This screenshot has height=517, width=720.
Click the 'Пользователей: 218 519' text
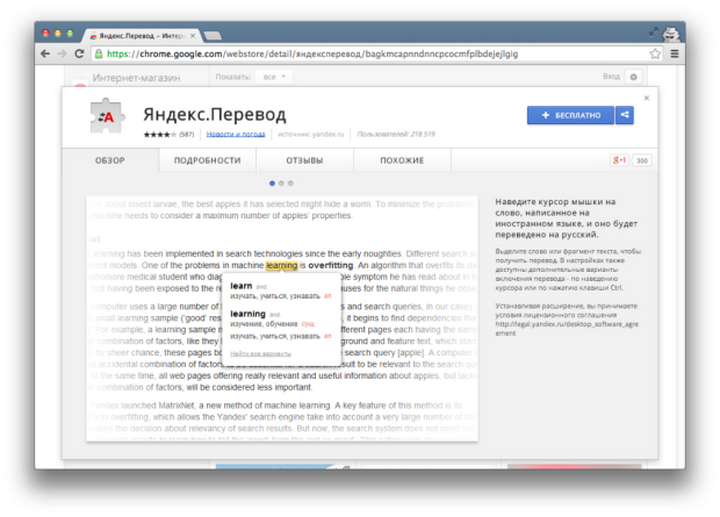(x=396, y=134)
